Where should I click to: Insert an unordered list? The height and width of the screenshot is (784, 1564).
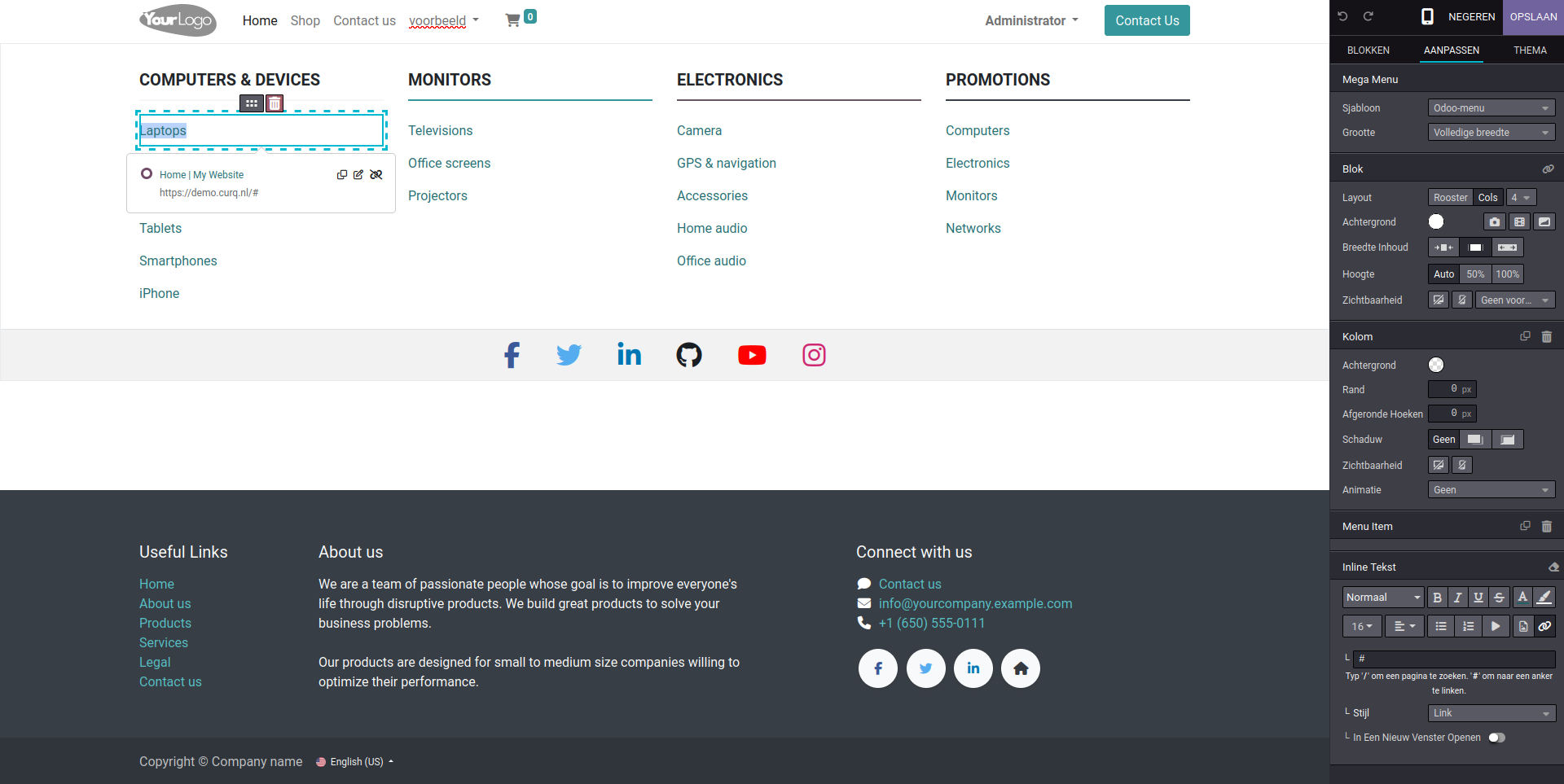1440,626
